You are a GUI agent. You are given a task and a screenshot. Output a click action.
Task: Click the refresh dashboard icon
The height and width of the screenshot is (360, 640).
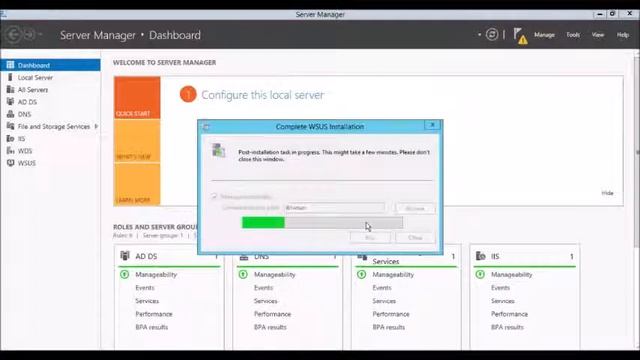[x=492, y=35]
